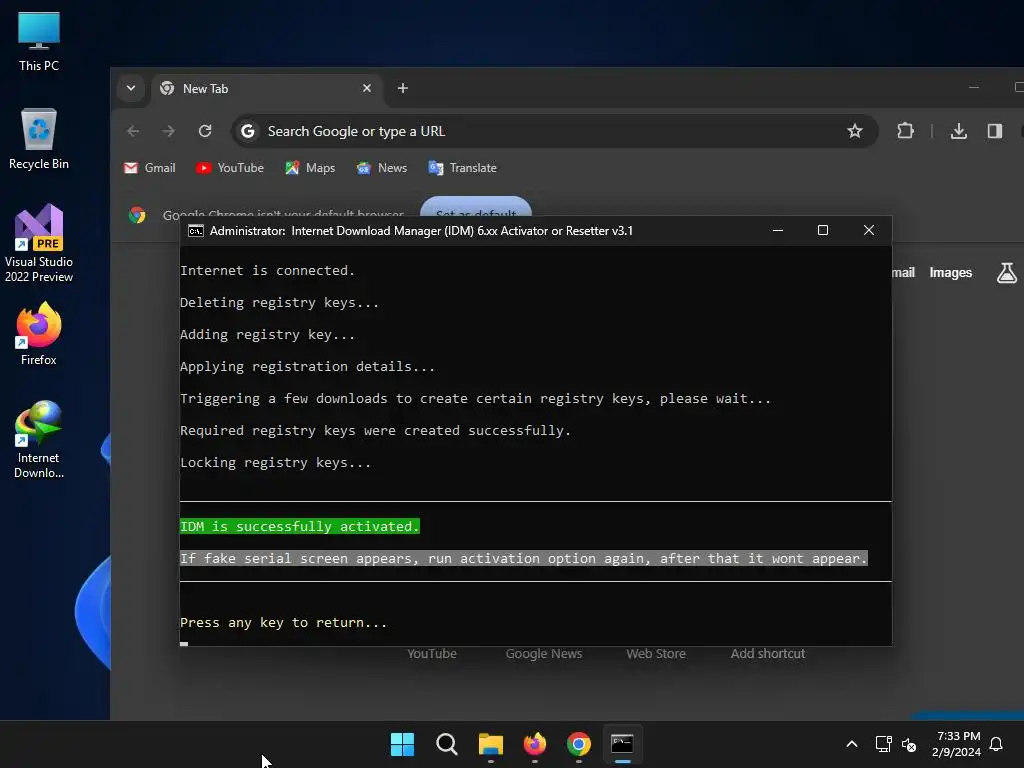Open the YouTube shortcut tile label

tap(432, 654)
